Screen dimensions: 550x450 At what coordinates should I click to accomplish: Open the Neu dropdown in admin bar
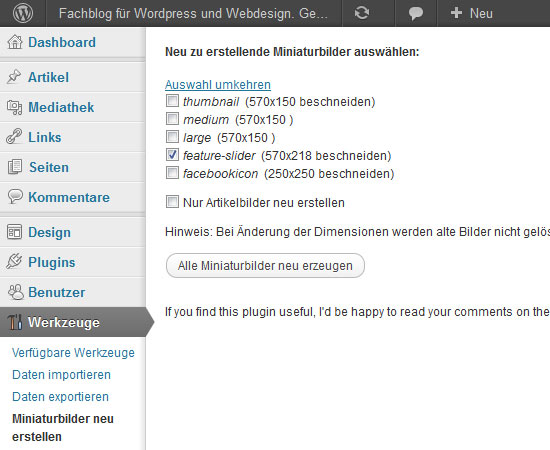pos(472,13)
